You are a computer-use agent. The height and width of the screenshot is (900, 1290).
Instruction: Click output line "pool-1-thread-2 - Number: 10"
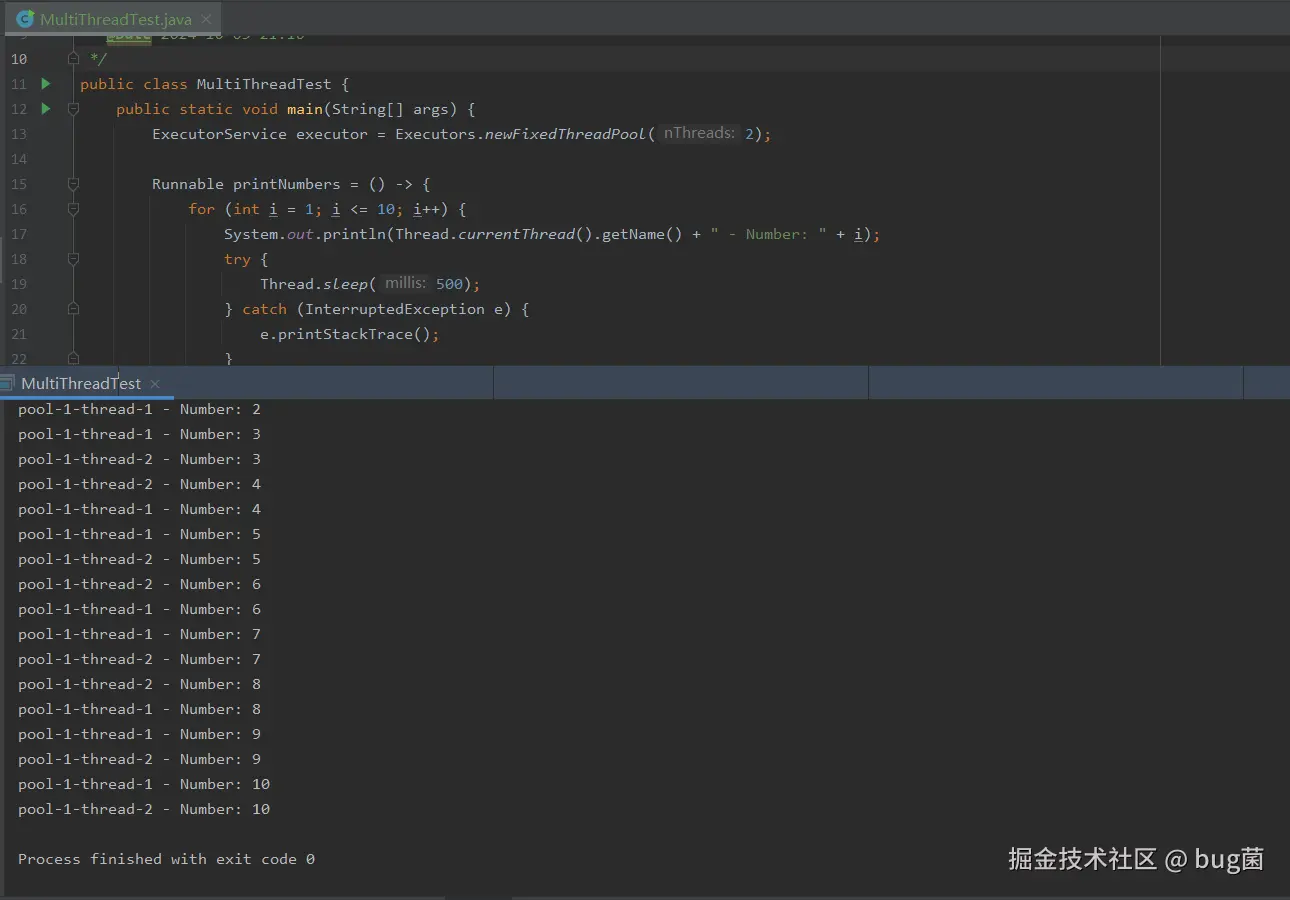pyautogui.click(x=144, y=809)
